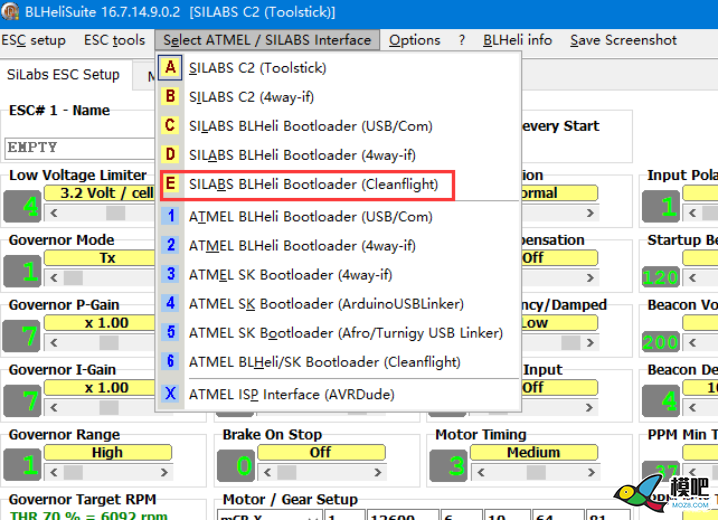Click the Governor I-Gain slider thumb
718x520 pixels.
(x=109, y=407)
